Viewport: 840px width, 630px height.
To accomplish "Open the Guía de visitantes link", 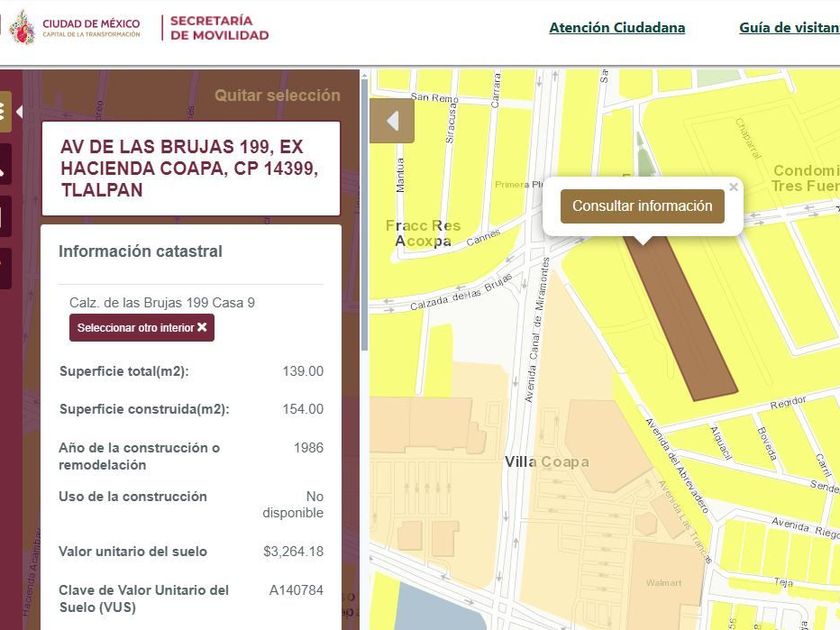I will pyautogui.click(x=789, y=28).
